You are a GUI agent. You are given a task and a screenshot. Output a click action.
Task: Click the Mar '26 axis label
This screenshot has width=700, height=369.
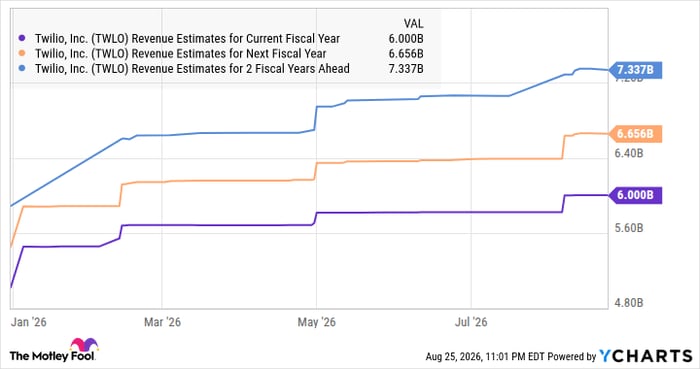click(162, 322)
